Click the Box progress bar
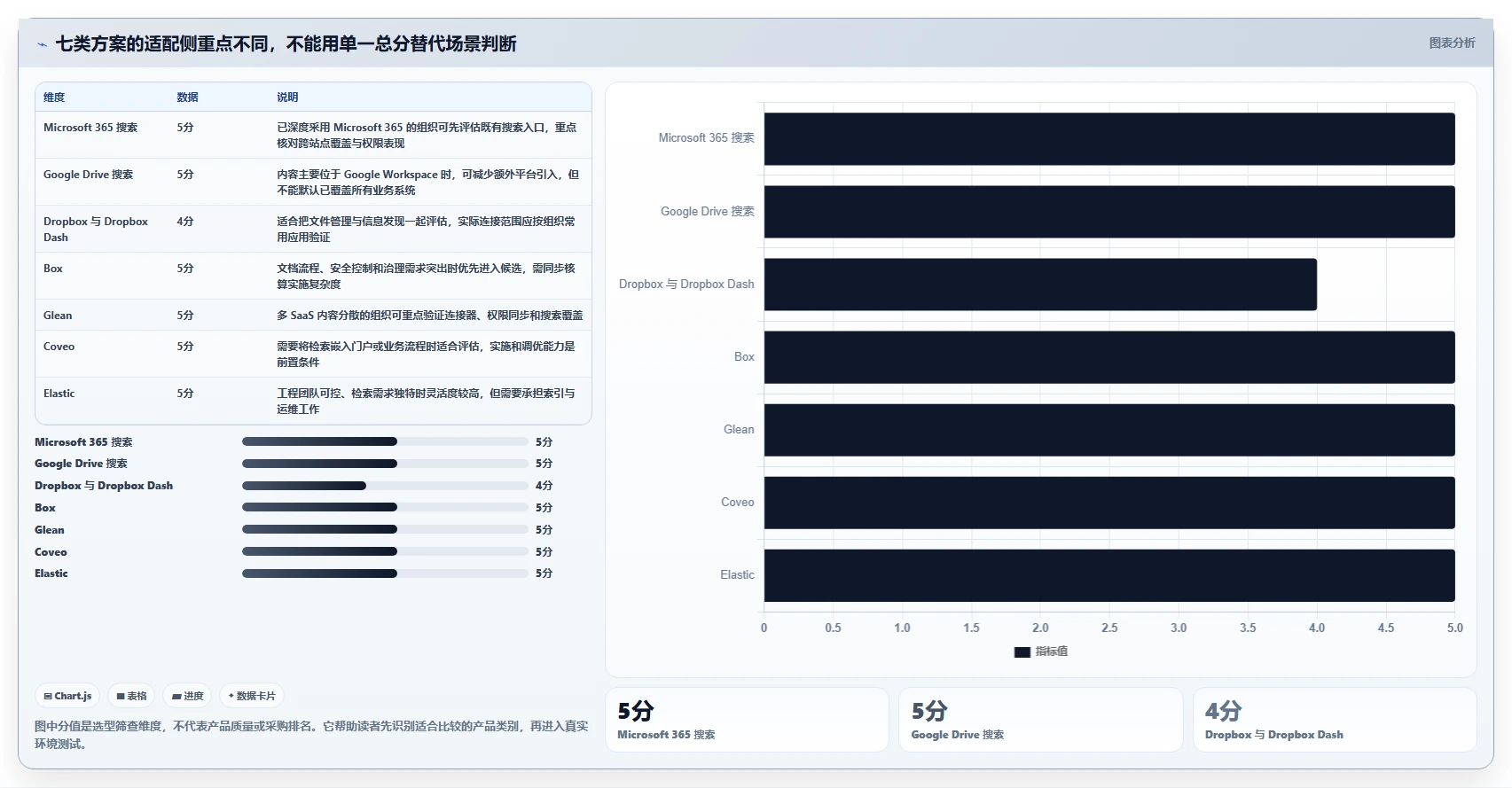 385,508
